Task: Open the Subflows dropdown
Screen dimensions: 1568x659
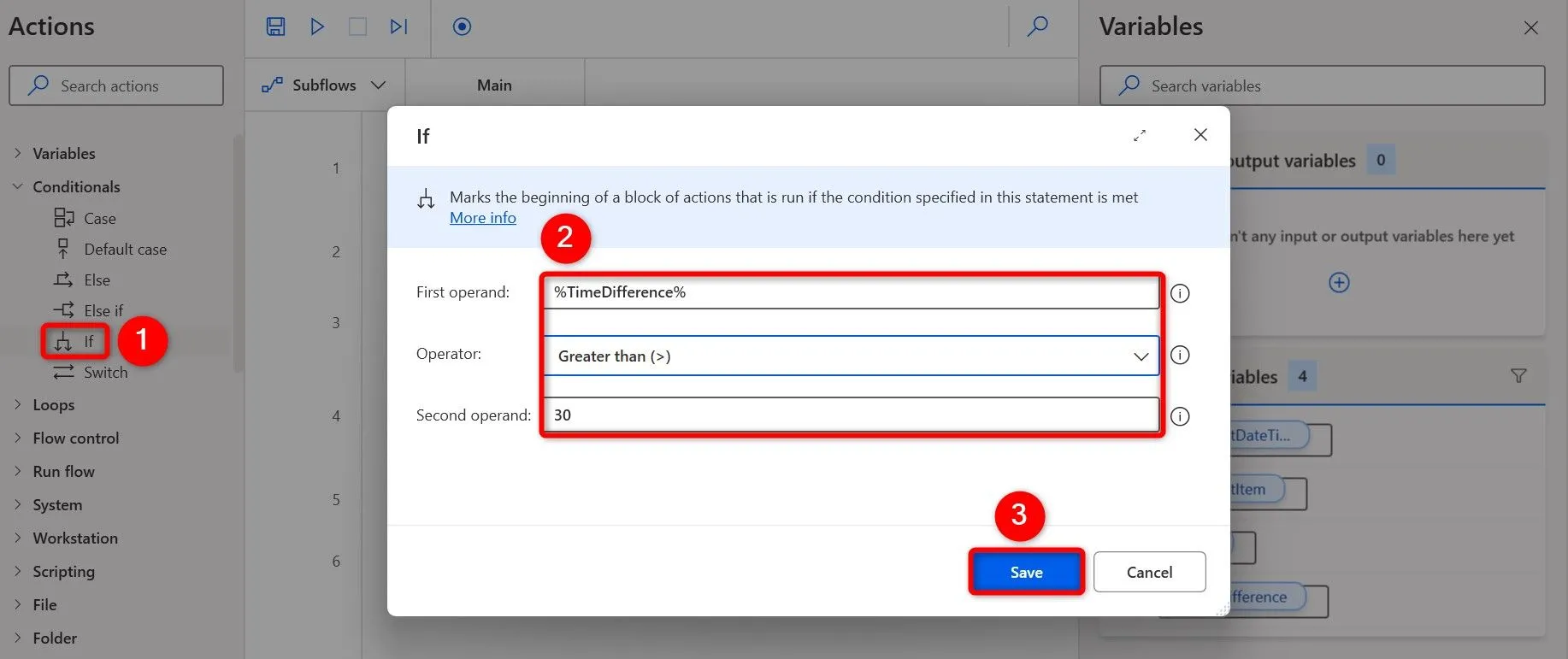Action: (324, 85)
